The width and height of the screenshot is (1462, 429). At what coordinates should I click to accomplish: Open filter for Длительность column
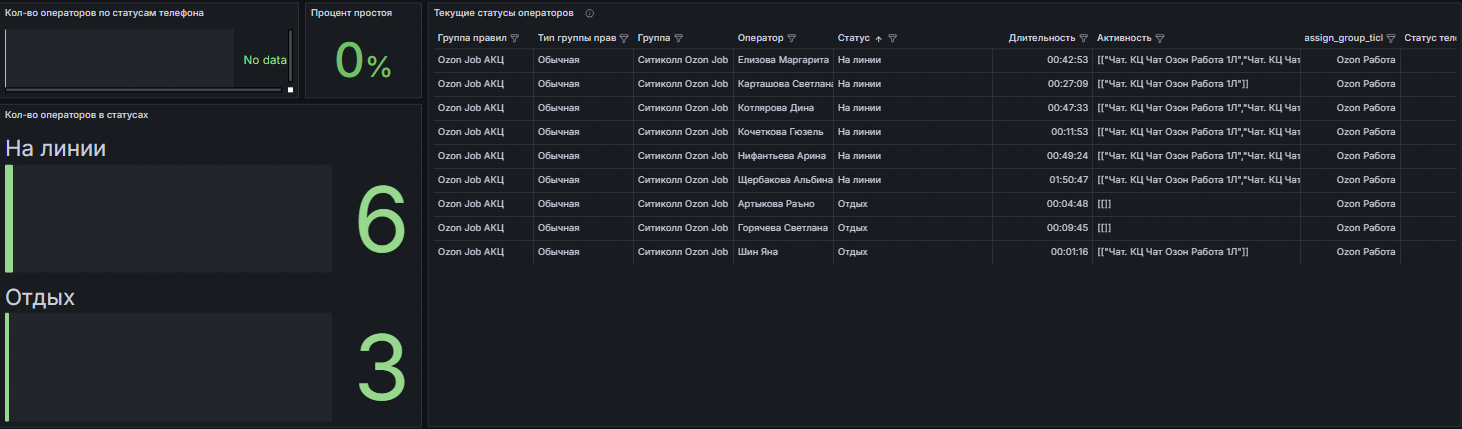(x=1083, y=38)
